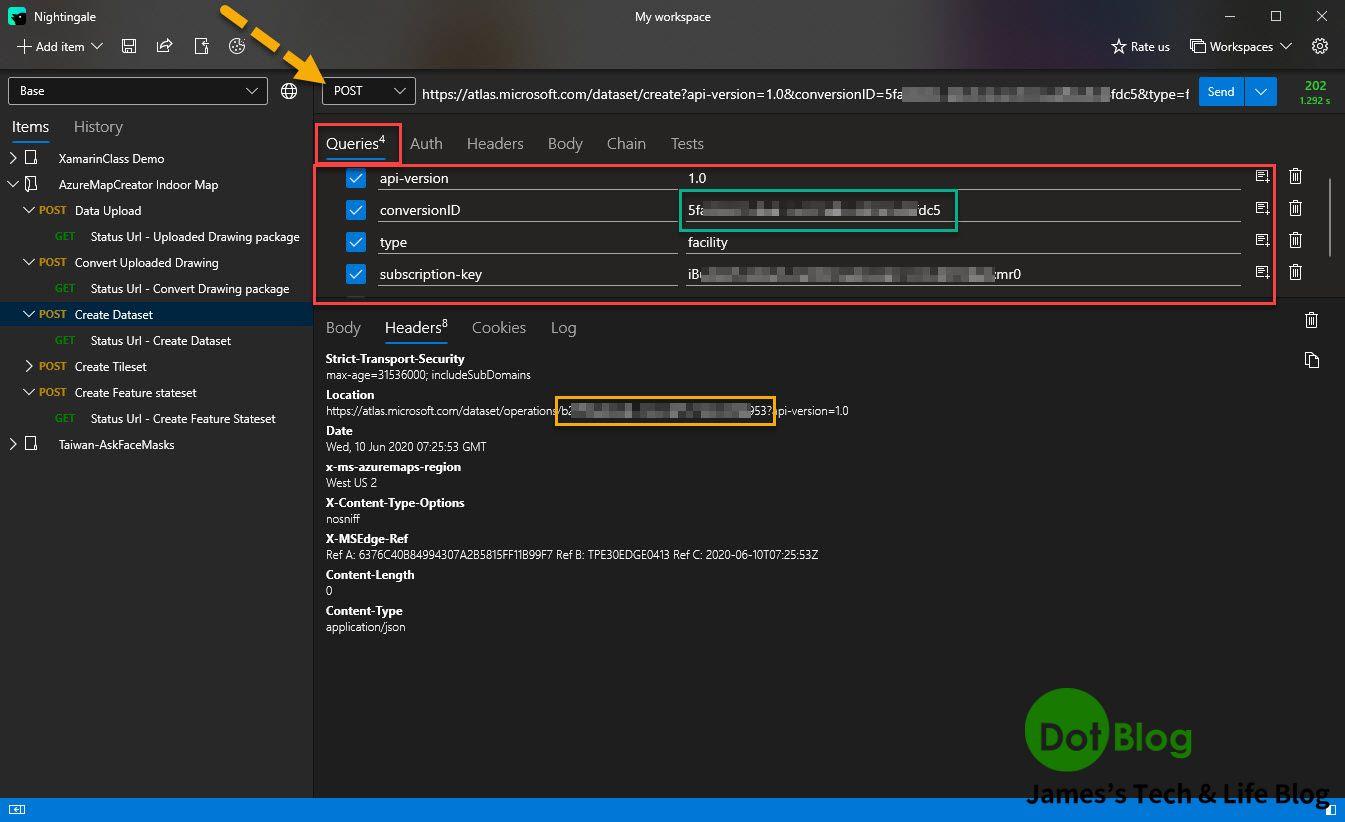This screenshot has width=1345, height=822.
Task: Click the Send button
Action: tap(1220, 91)
